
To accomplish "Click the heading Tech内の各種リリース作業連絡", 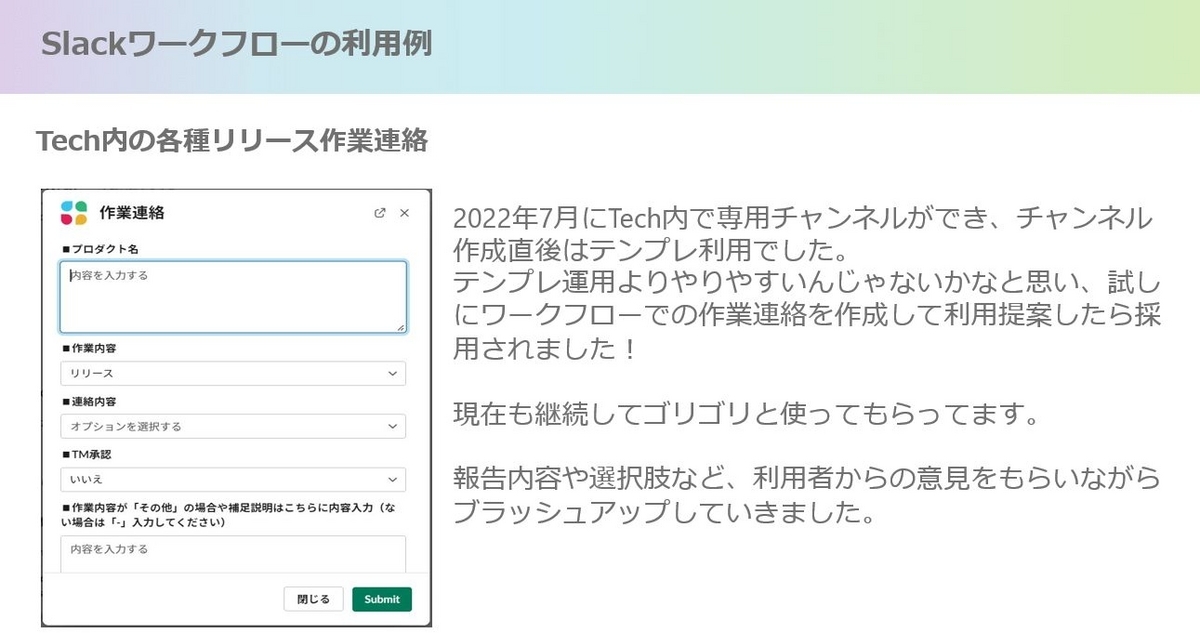I will coord(232,141).
